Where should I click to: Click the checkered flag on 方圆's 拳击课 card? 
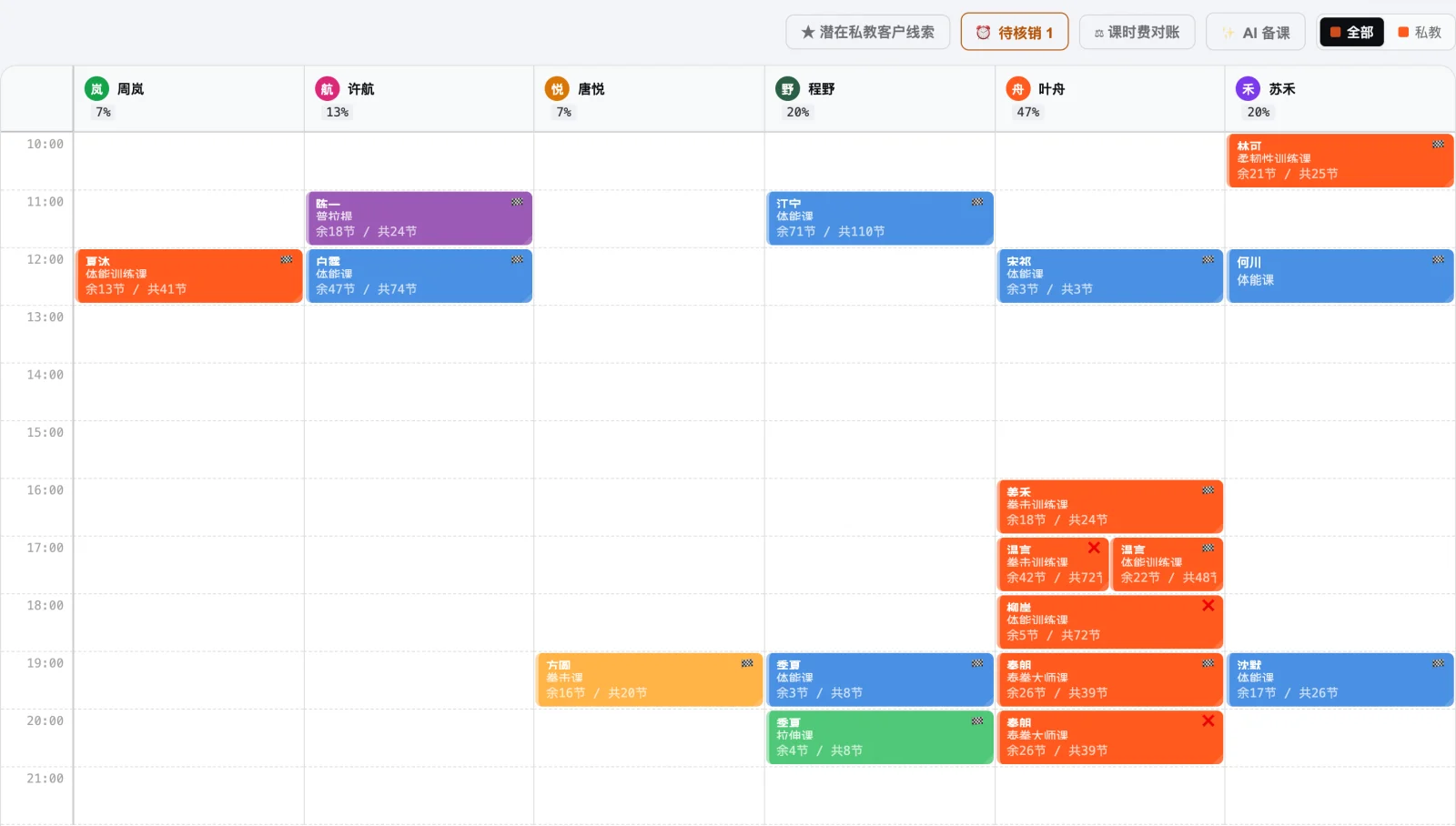tap(747, 663)
